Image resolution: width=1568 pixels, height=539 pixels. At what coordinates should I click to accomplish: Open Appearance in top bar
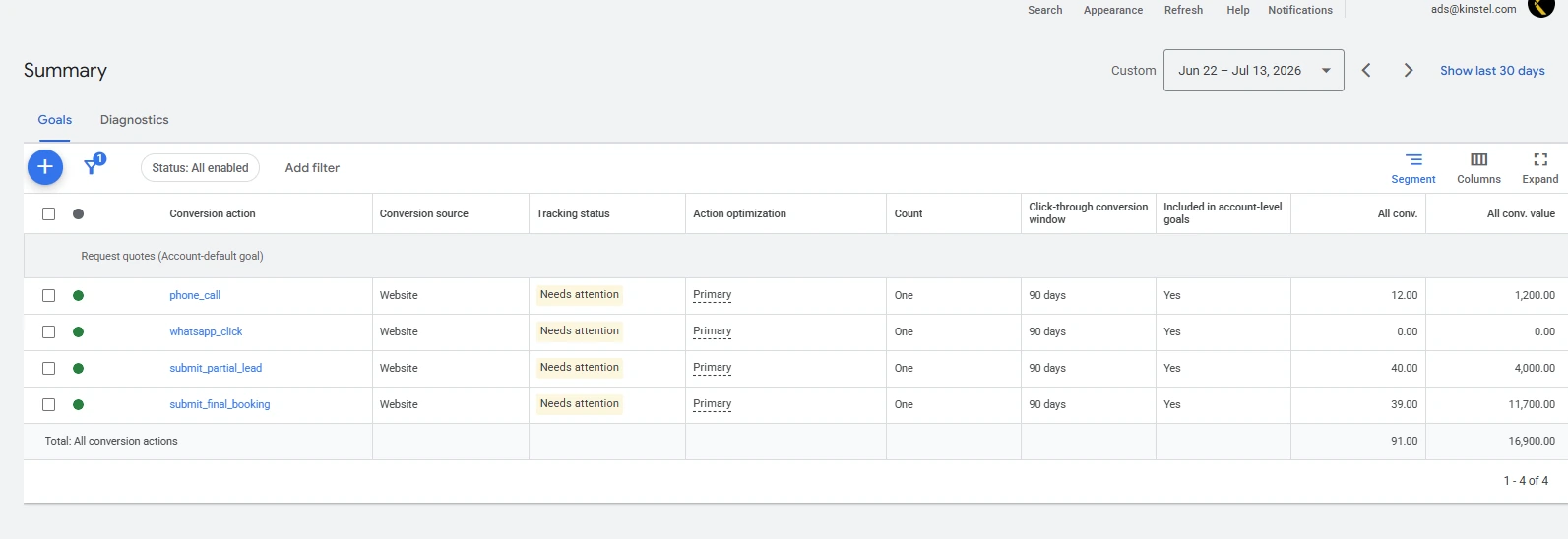[x=1113, y=10]
